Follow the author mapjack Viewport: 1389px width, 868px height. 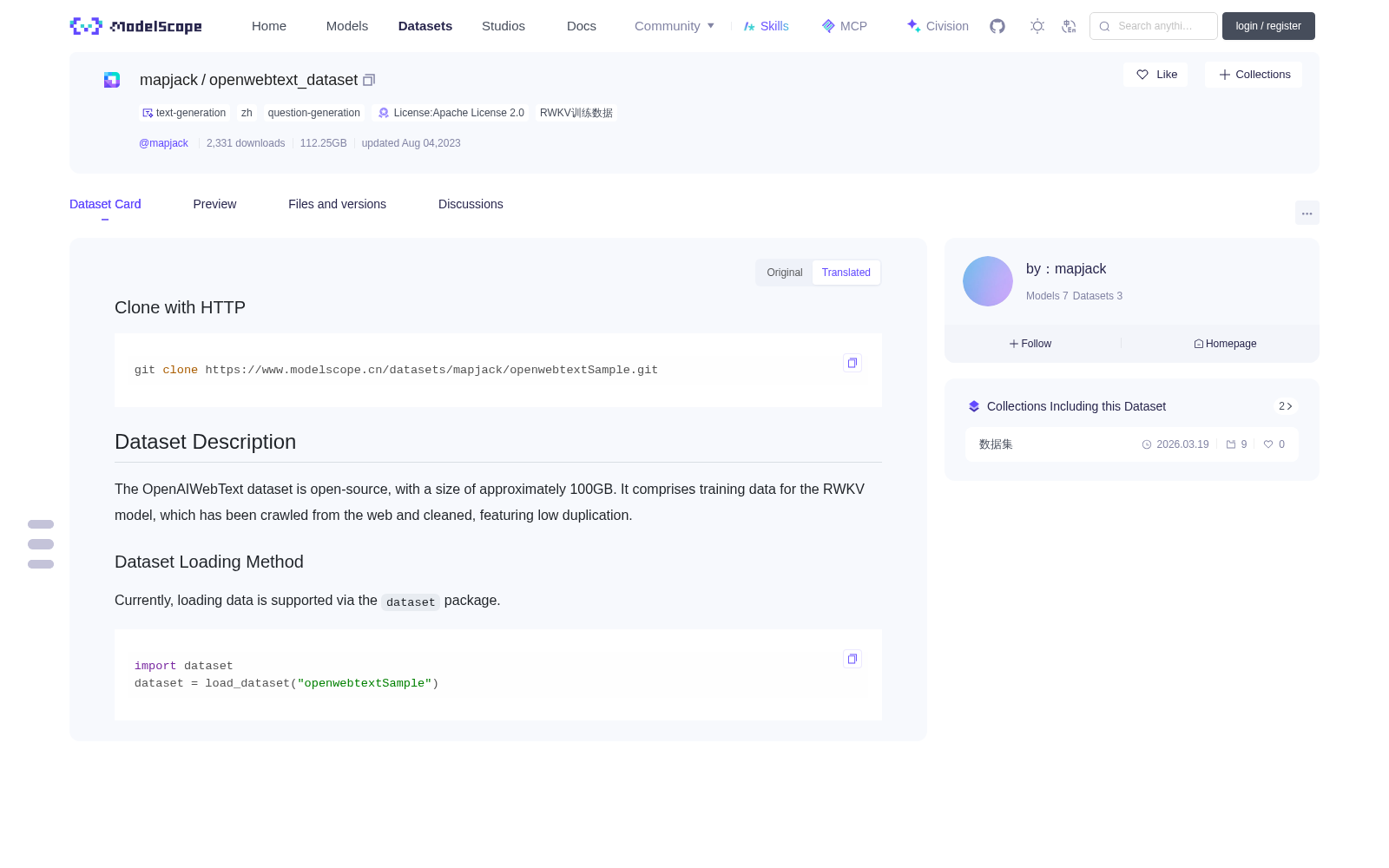(x=1030, y=344)
